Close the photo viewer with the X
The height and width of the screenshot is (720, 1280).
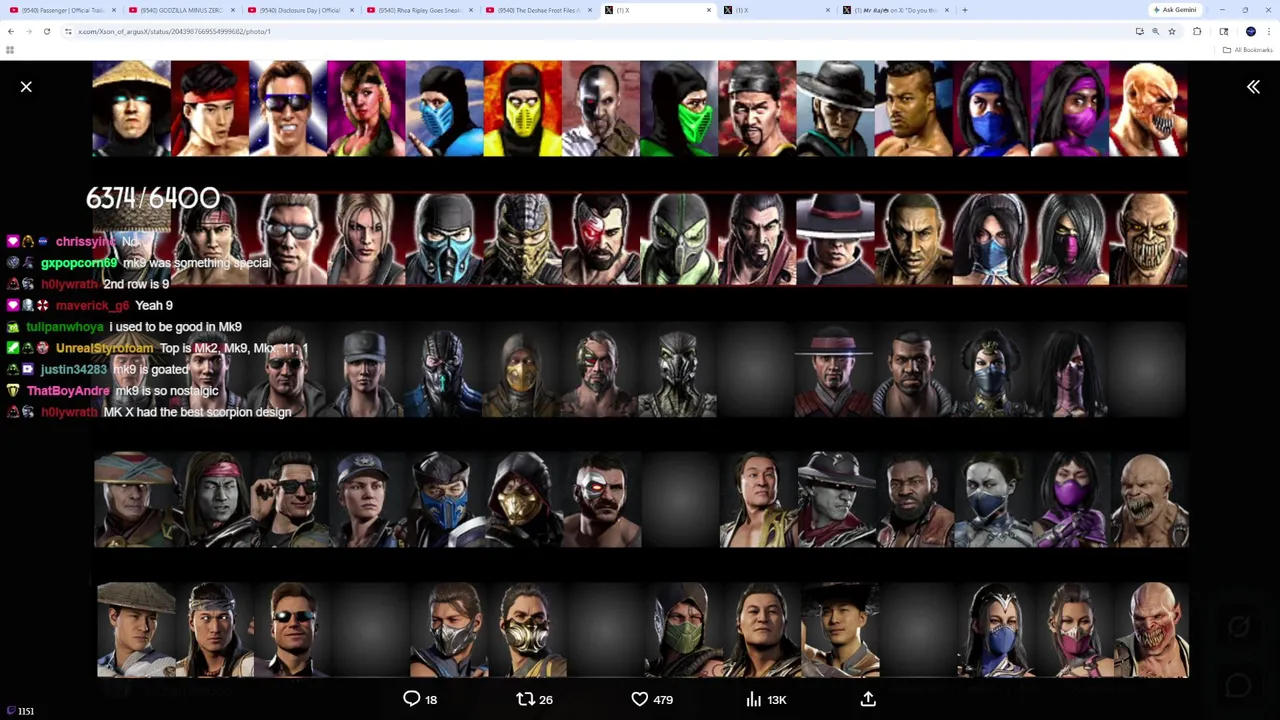[x=26, y=87]
